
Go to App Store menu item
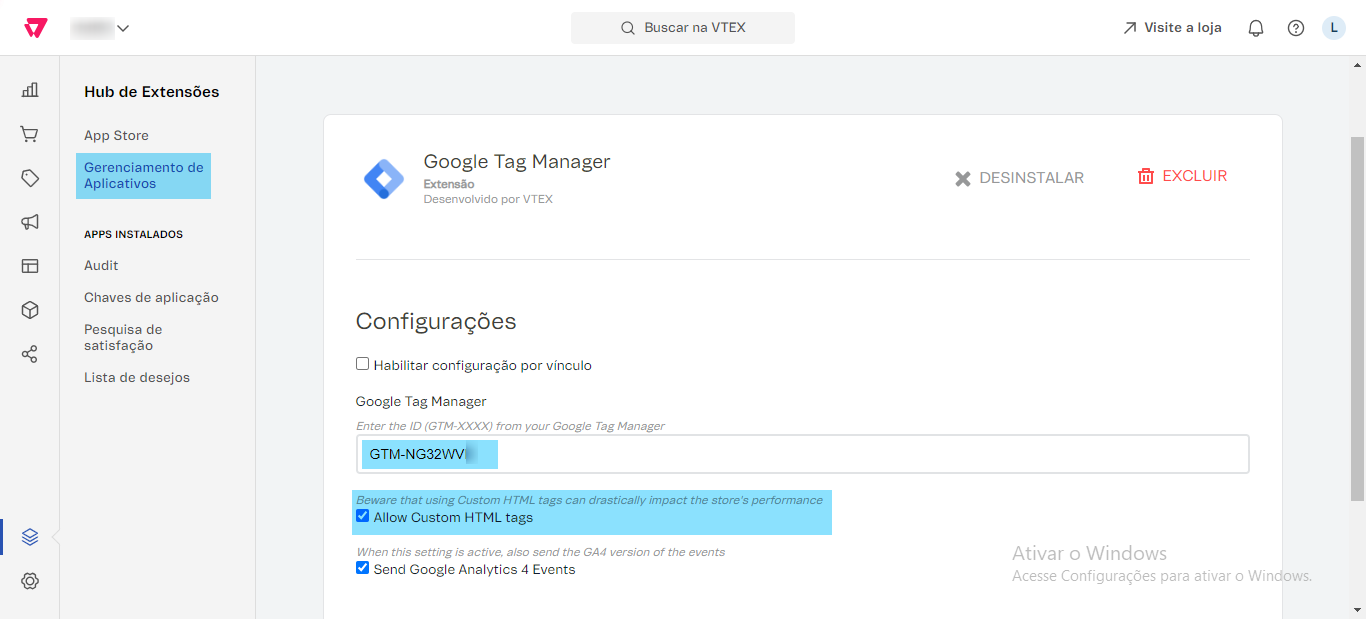coord(116,136)
